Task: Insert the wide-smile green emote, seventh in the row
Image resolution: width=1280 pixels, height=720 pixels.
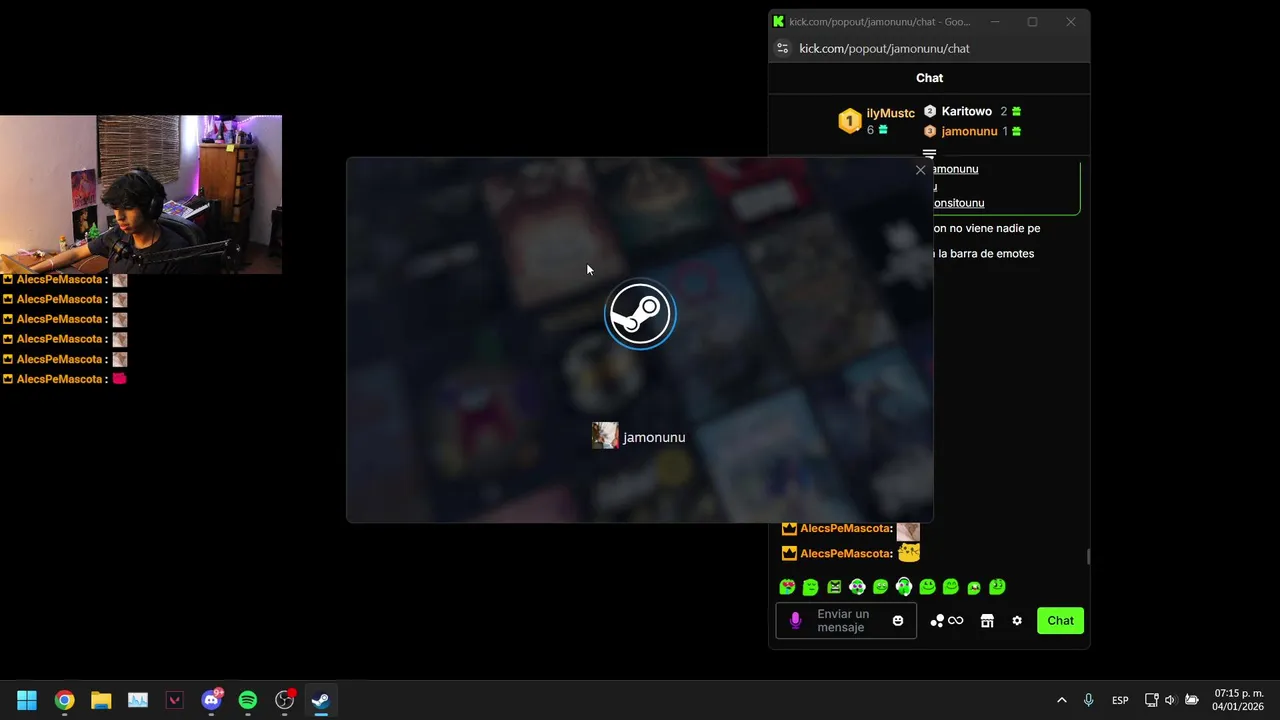Action: click(x=927, y=587)
